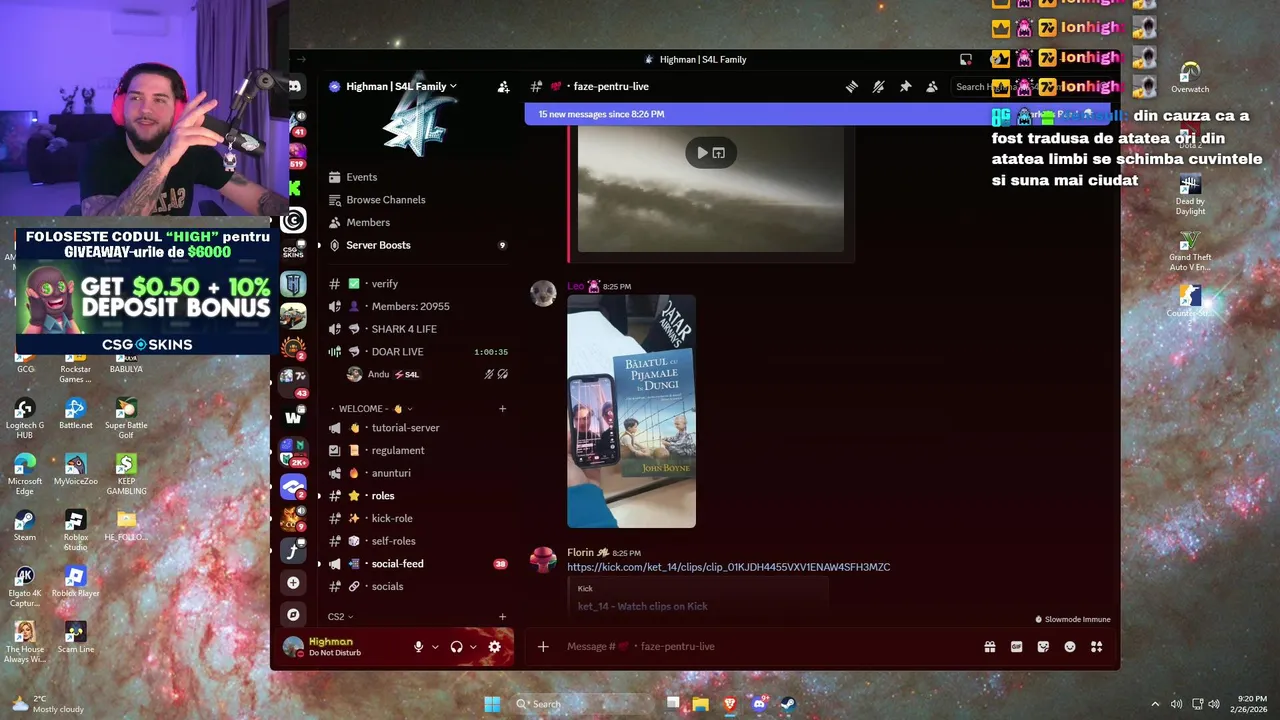The height and width of the screenshot is (720, 1280).
Task: Open apps launcher icon in message bar
Action: point(1097,647)
